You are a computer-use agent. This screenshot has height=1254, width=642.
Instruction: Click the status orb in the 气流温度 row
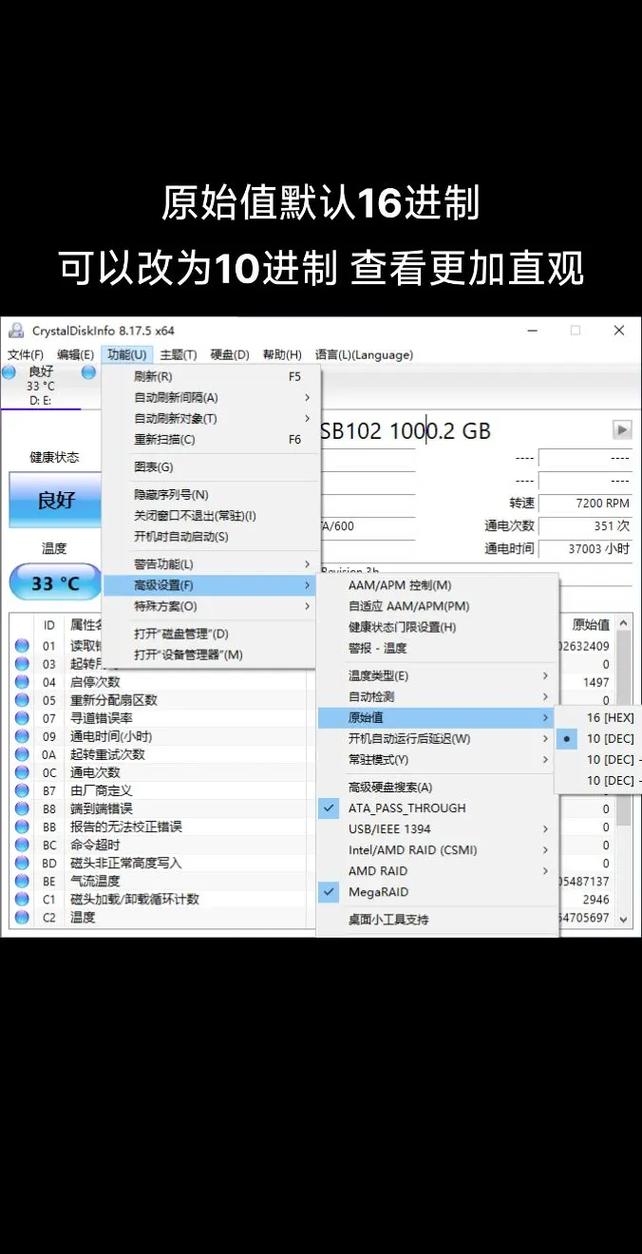[21, 881]
